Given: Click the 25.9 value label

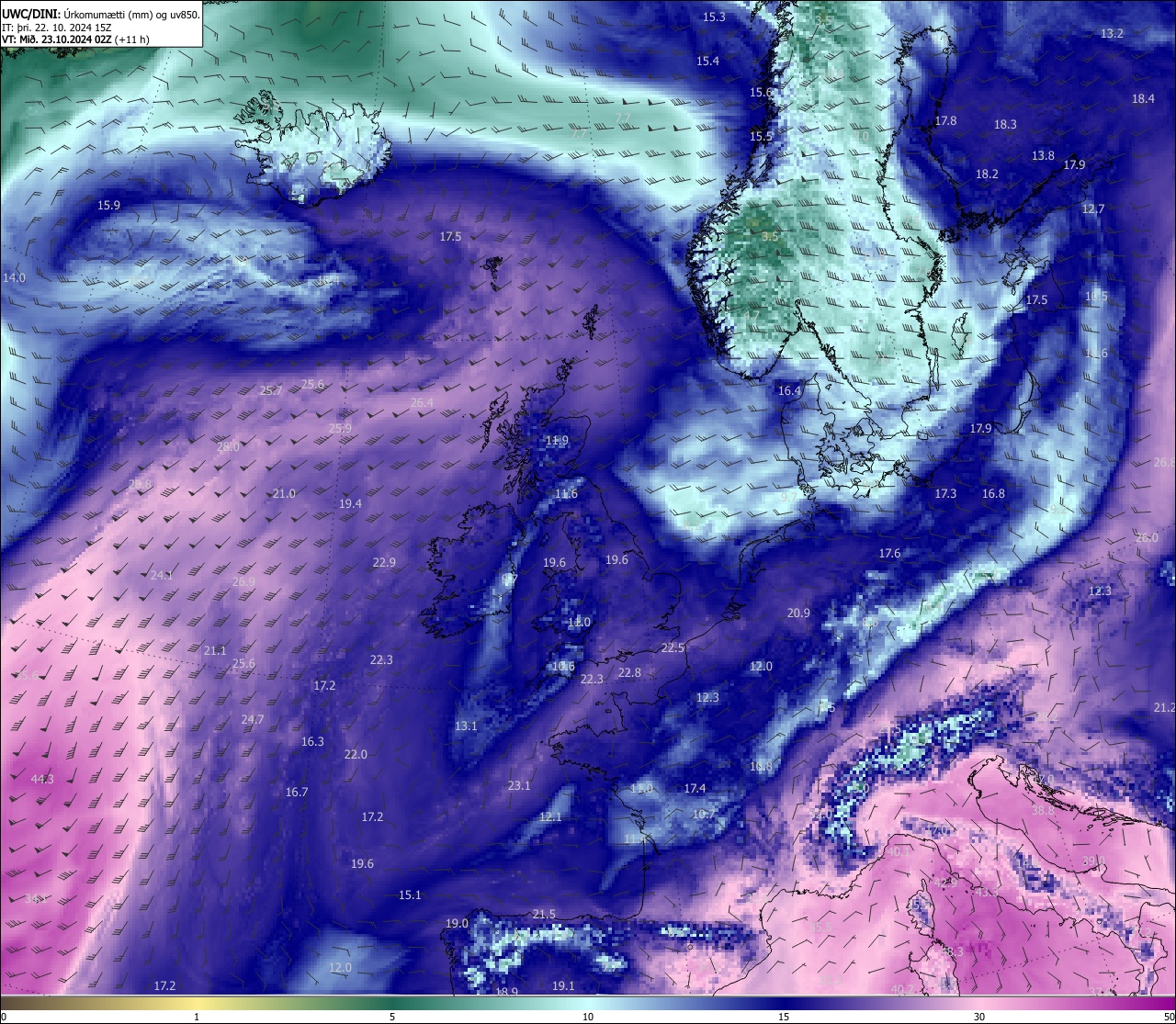Looking at the screenshot, I should coord(340,428).
